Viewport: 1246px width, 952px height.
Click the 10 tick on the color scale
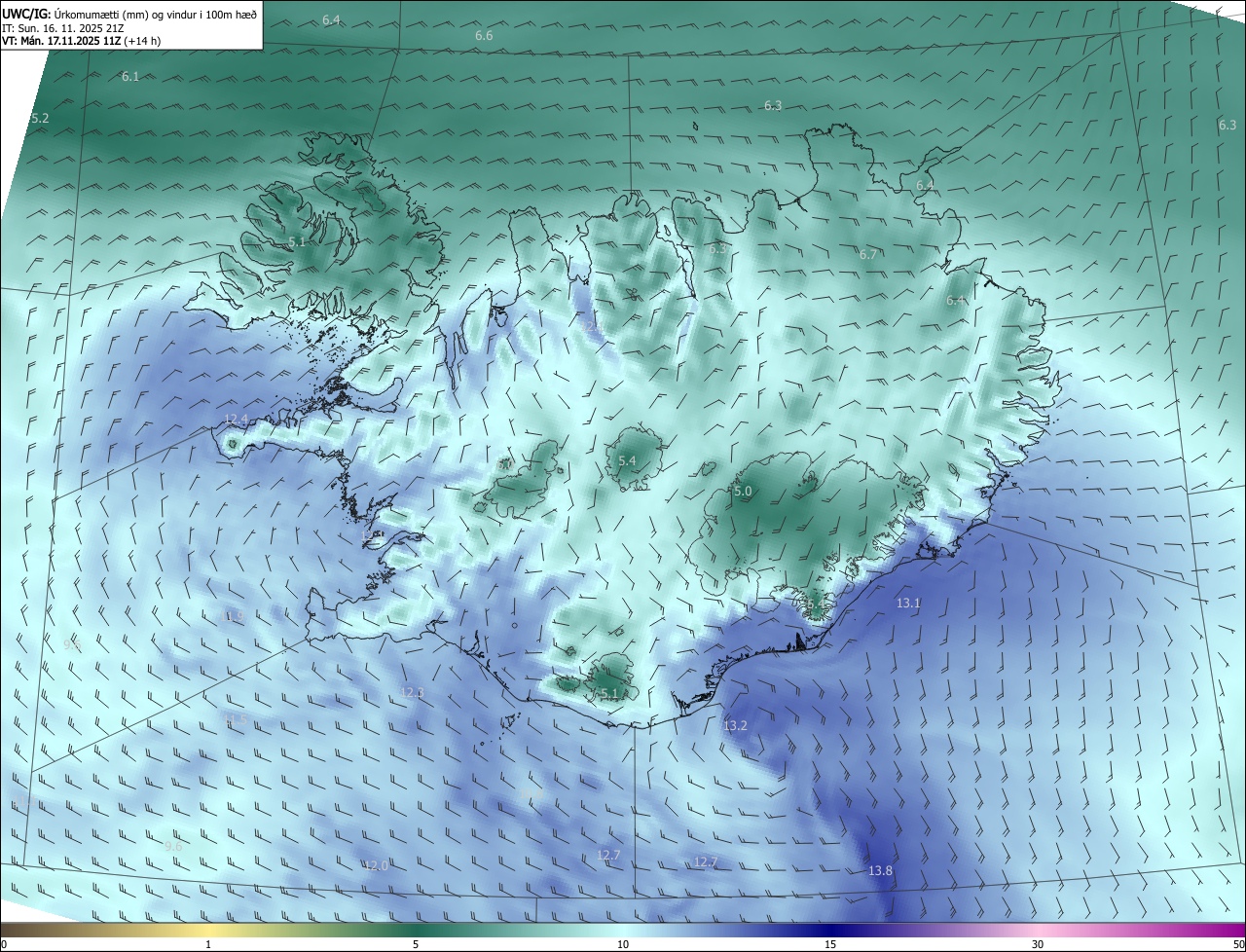click(x=623, y=945)
